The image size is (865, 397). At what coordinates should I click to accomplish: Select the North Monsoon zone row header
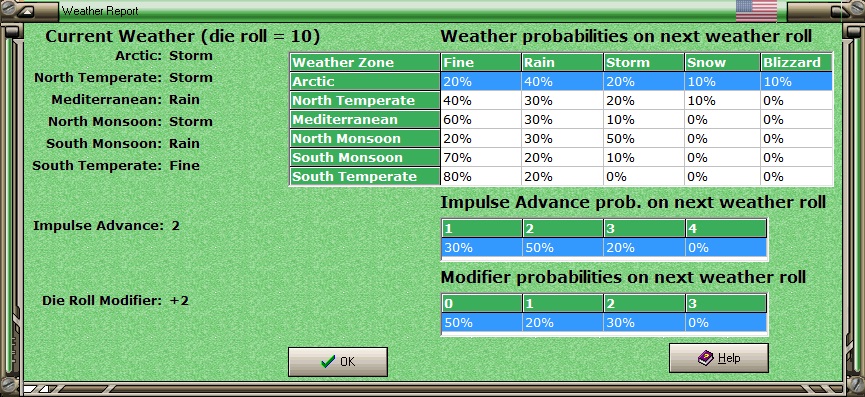(x=365, y=138)
